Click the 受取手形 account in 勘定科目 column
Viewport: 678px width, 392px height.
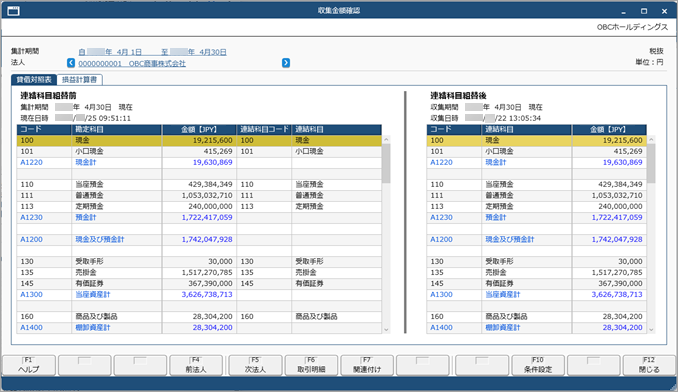tap(90, 261)
